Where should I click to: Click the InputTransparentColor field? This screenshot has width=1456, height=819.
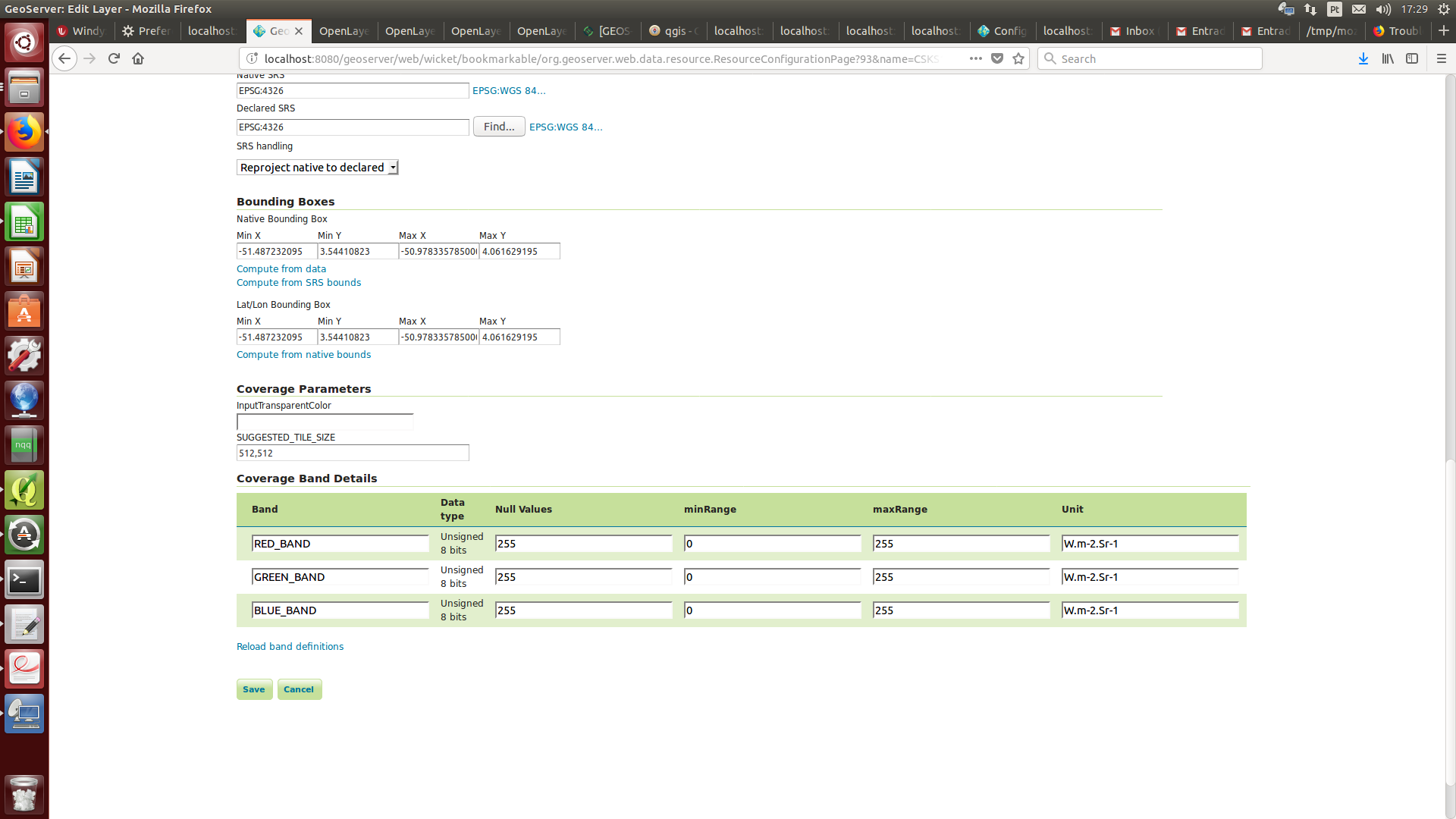[325, 422]
